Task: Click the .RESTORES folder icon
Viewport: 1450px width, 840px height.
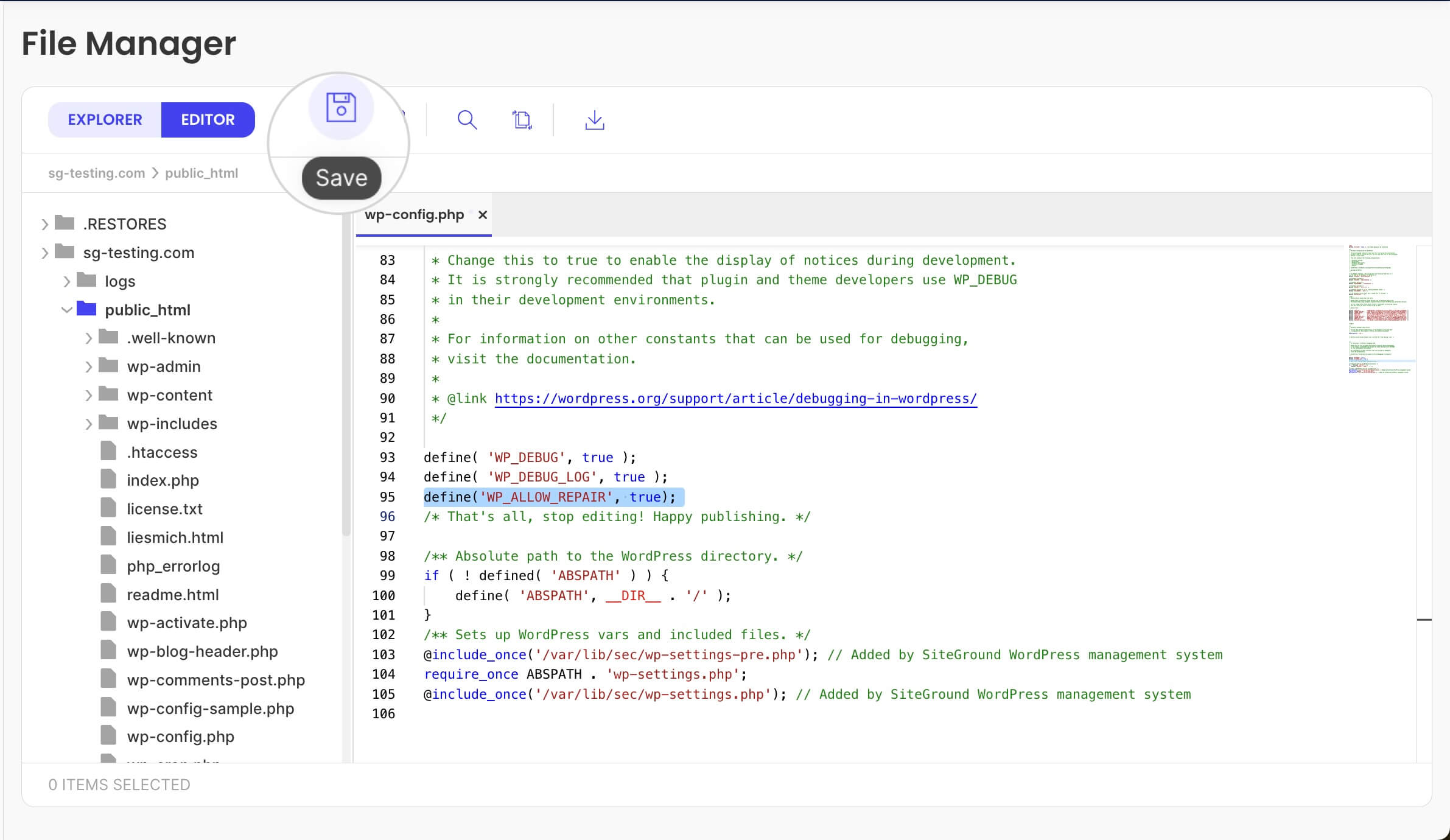Action: tap(65, 223)
